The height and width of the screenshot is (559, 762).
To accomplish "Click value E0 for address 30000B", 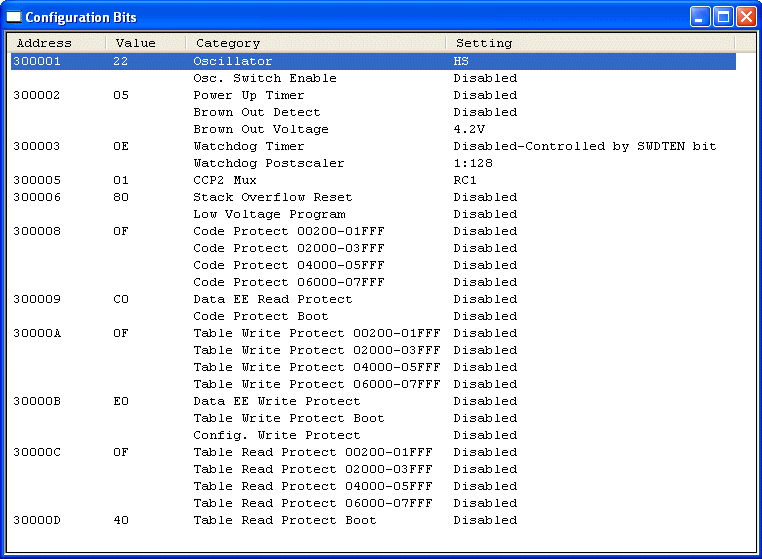I will [x=121, y=402].
